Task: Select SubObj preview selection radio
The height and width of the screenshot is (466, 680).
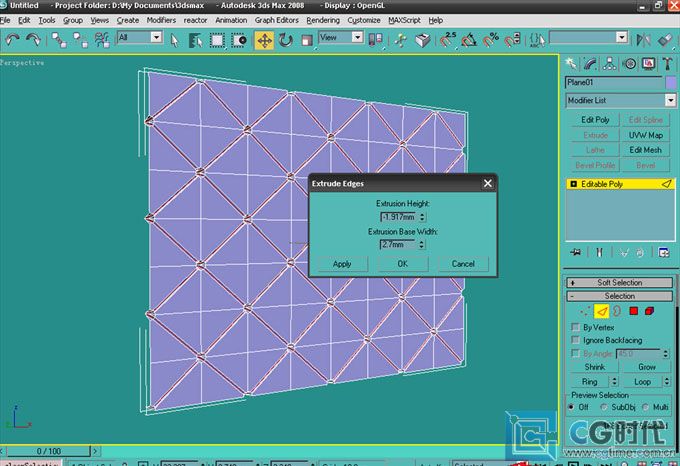Action: 606,407
